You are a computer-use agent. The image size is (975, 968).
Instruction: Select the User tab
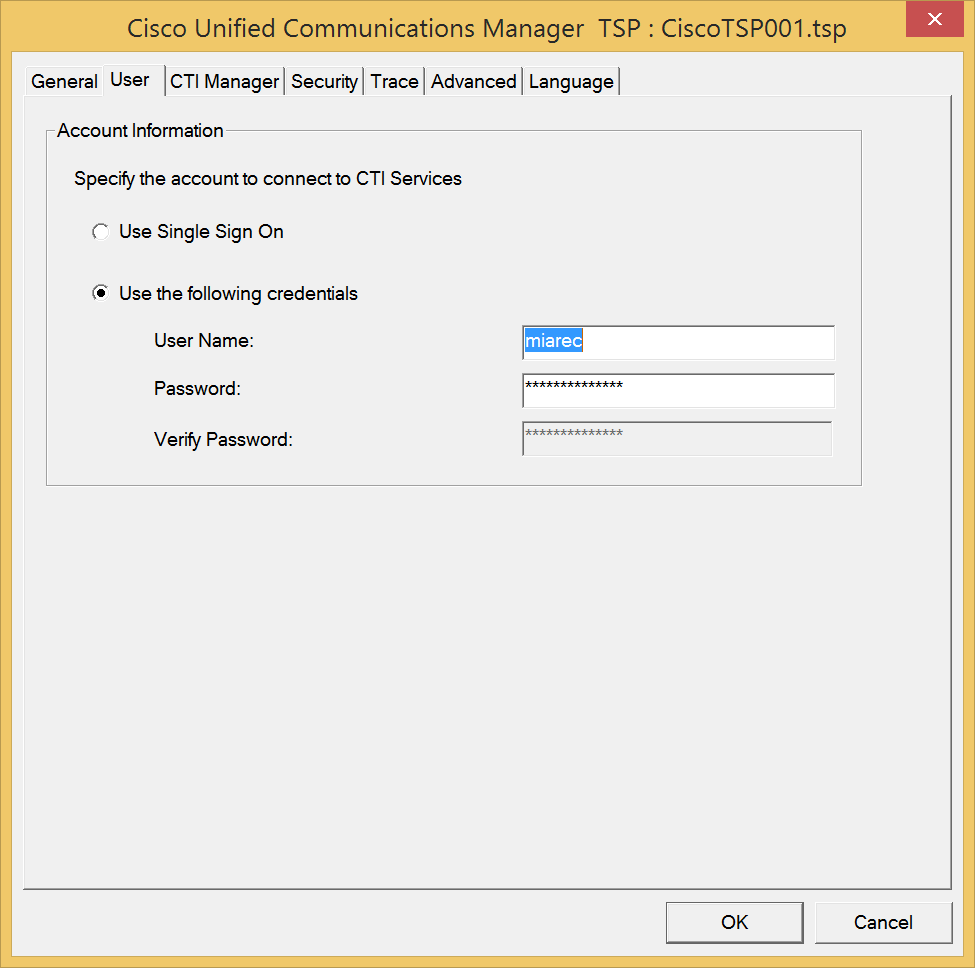coord(131,79)
